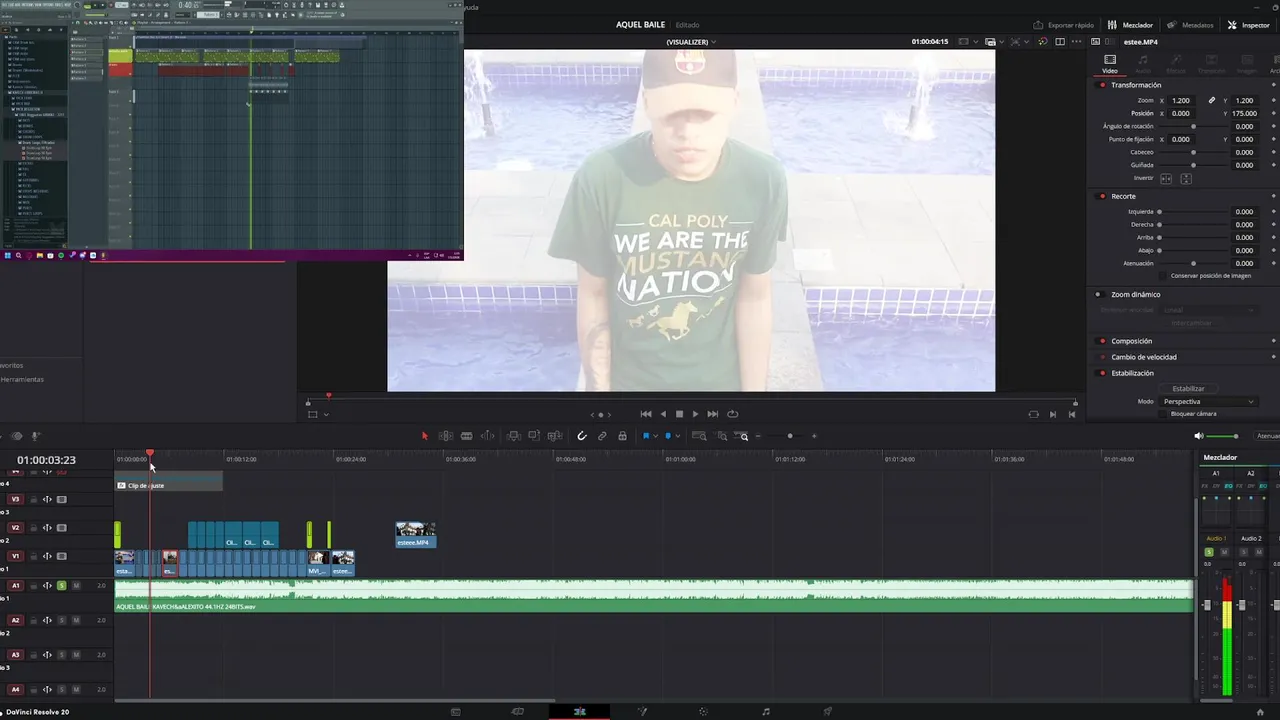1280x720 pixels.
Task: Select the AQUEL BAILE audio clip waveform
Action: click(654, 596)
